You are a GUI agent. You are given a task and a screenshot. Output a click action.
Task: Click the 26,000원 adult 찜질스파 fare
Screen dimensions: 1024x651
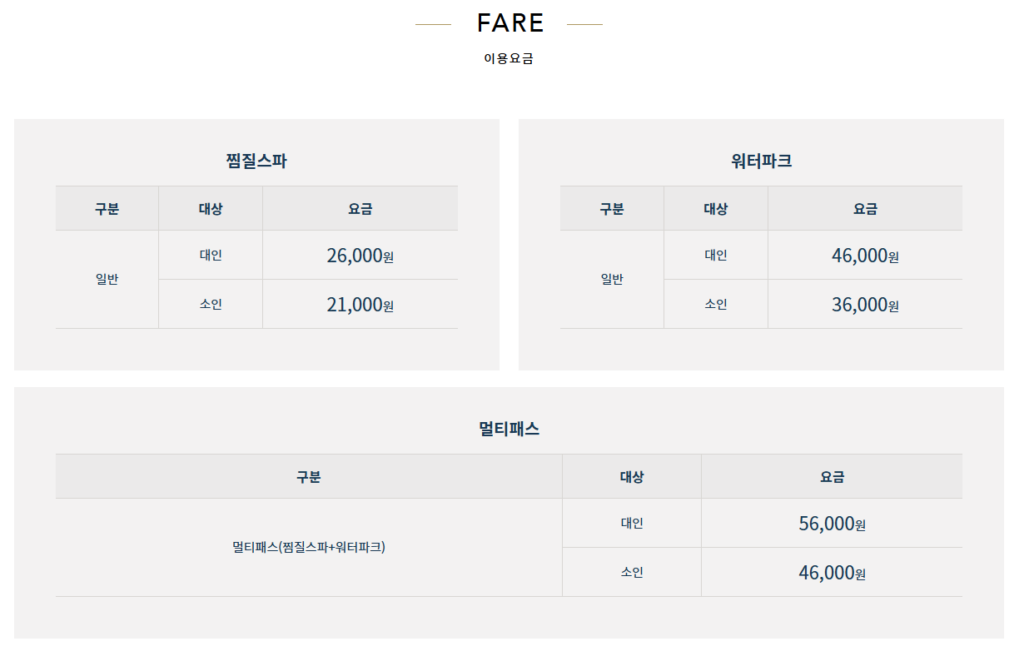360,256
